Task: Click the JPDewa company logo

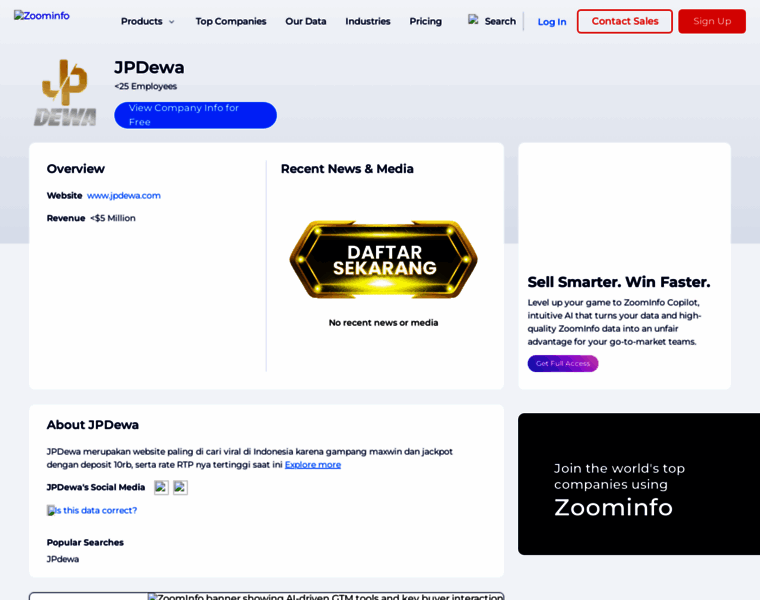Action: 65,93
